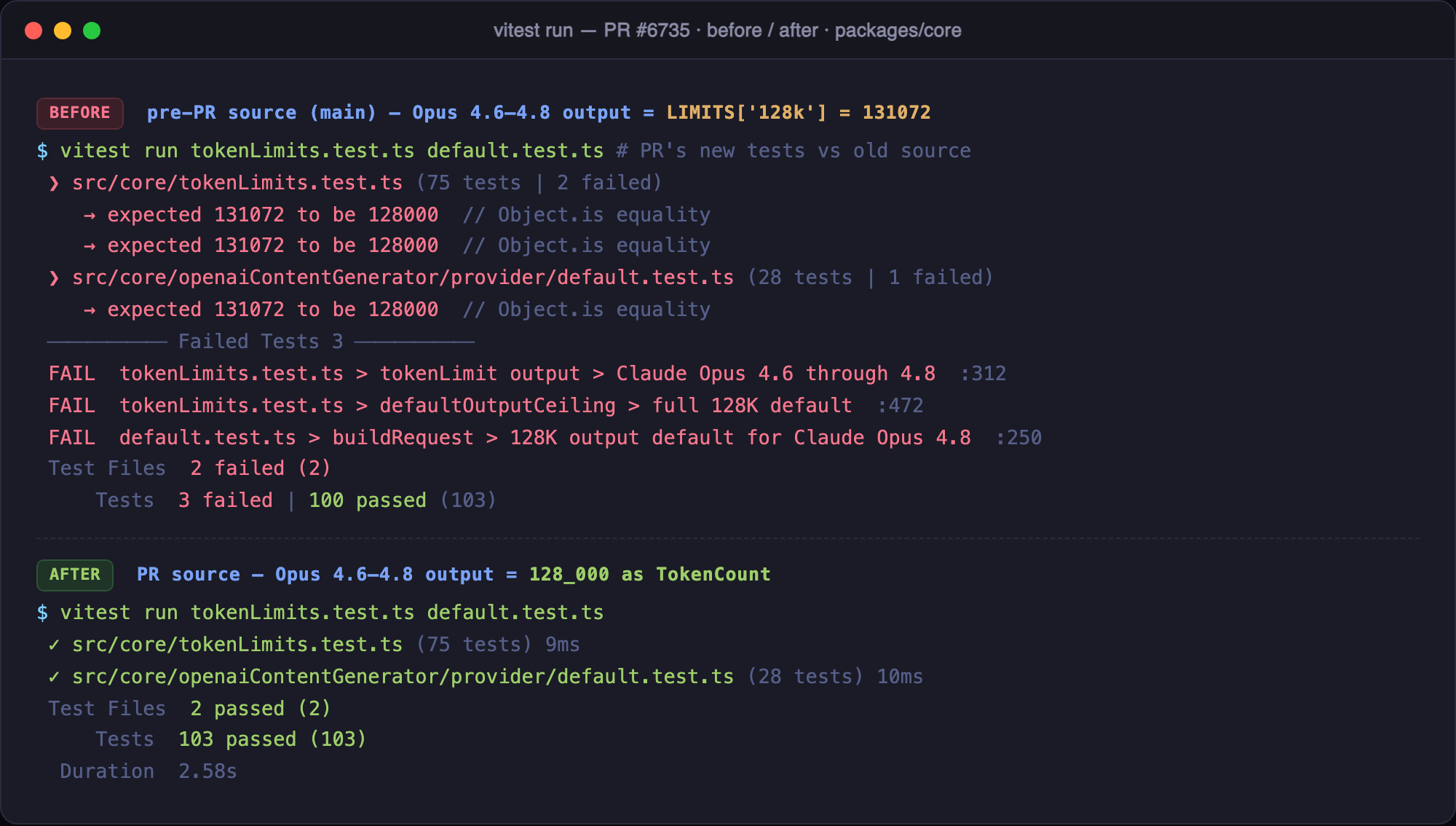Click the passing 'src/core/tokenLimits.test.ts' path
This screenshot has height=826, width=1456.
pos(237,645)
